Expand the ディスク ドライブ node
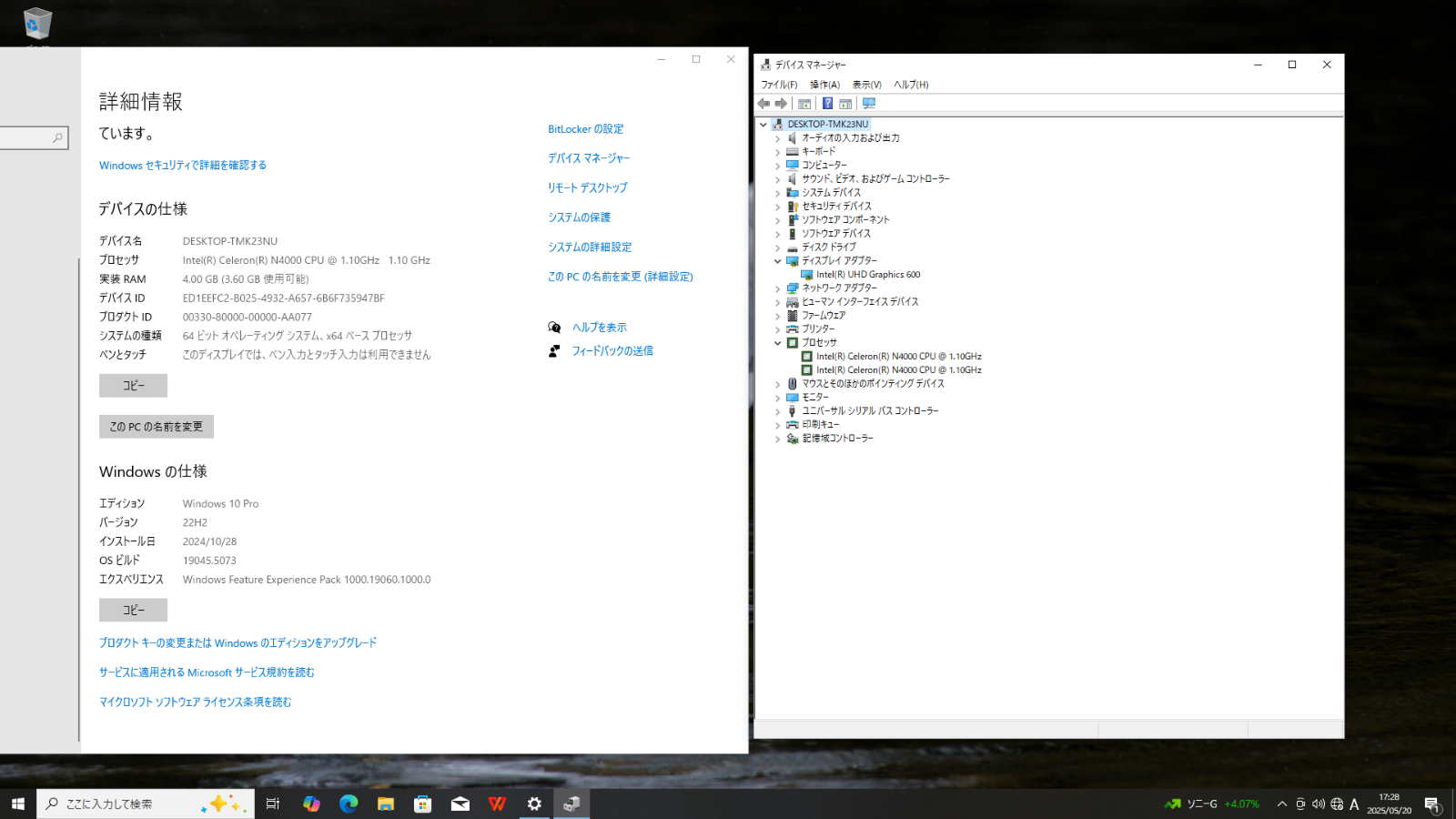The image size is (1456, 819). tap(777, 248)
